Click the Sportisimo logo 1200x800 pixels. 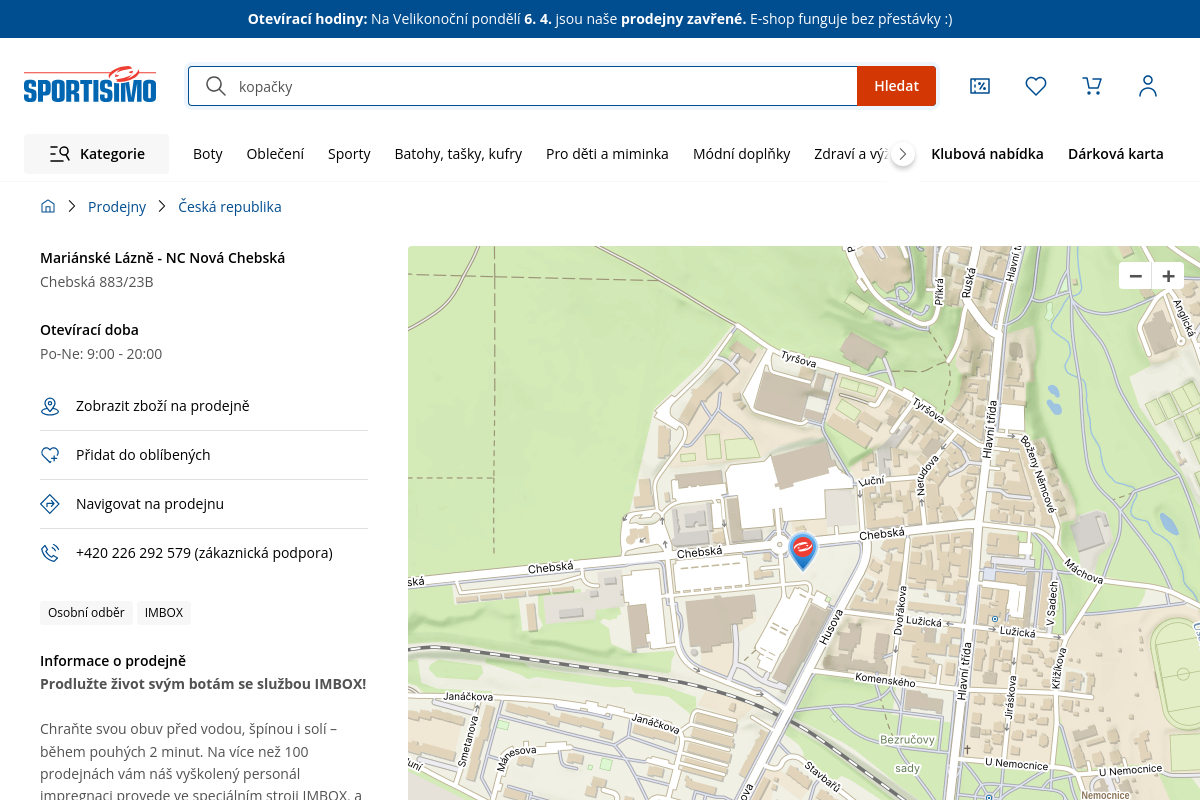coord(90,86)
